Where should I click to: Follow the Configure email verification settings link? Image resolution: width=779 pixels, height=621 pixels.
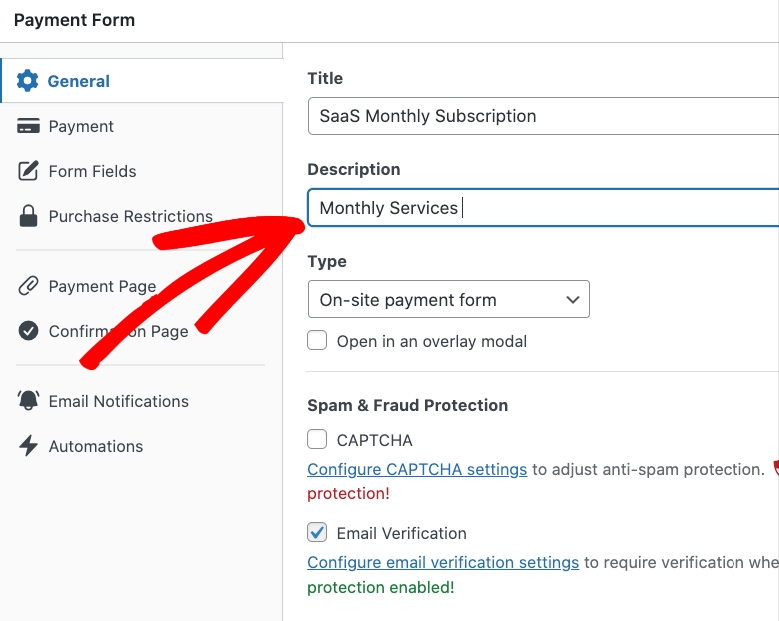click(443, 562)
